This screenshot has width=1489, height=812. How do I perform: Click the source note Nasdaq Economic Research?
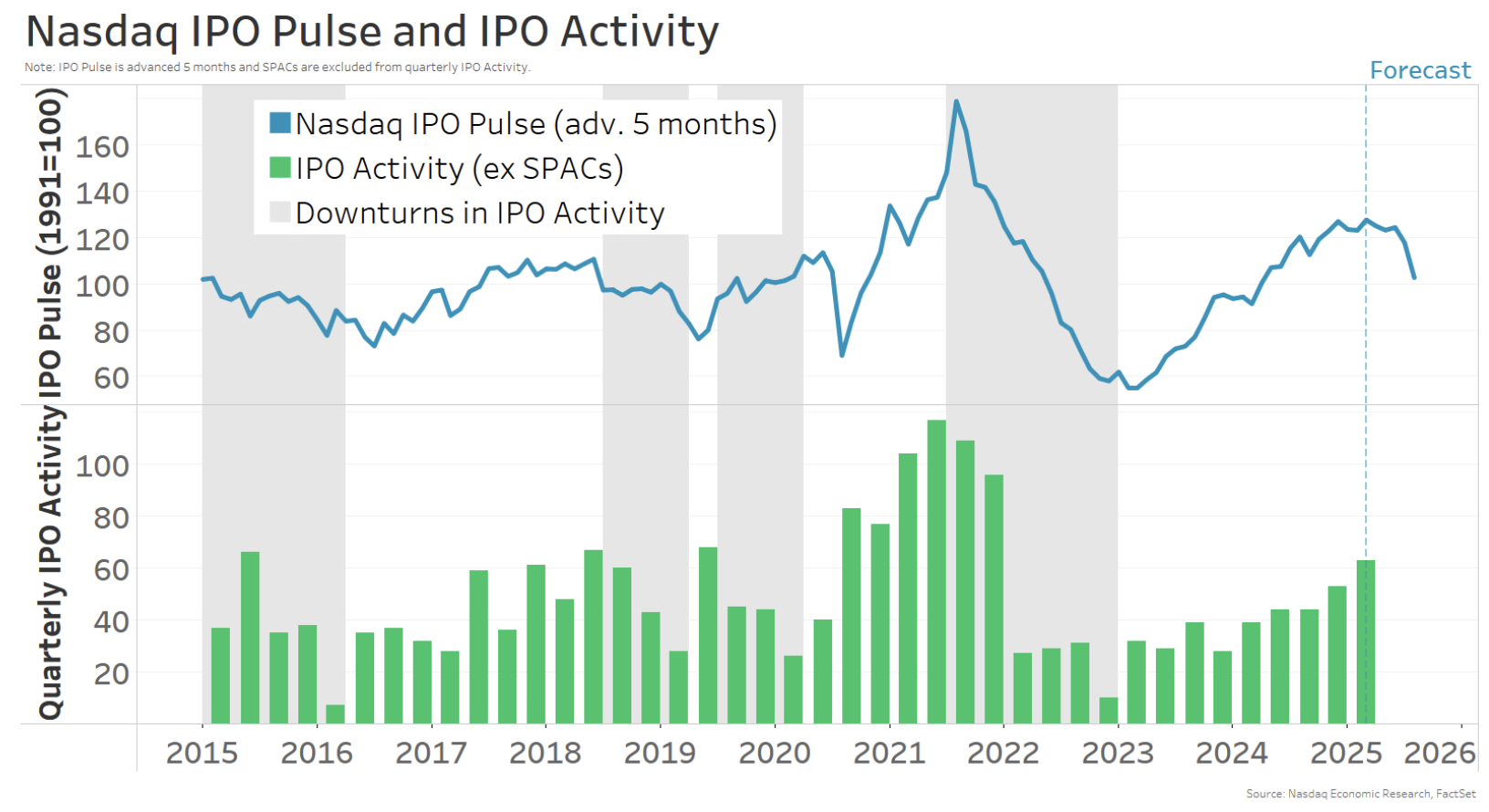click(x=1360, y=794)
